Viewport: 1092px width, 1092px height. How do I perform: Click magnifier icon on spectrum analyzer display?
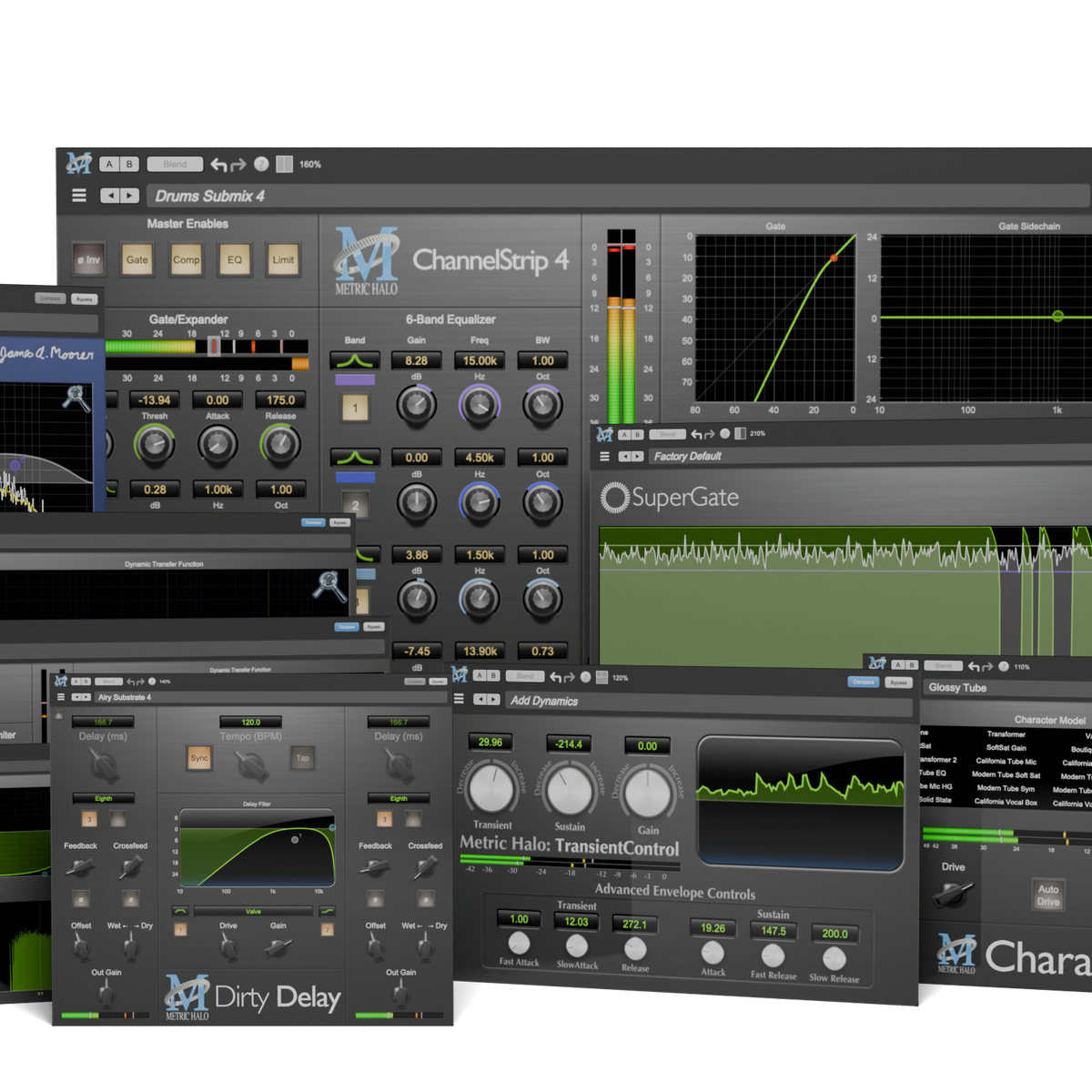coord(76,398)
